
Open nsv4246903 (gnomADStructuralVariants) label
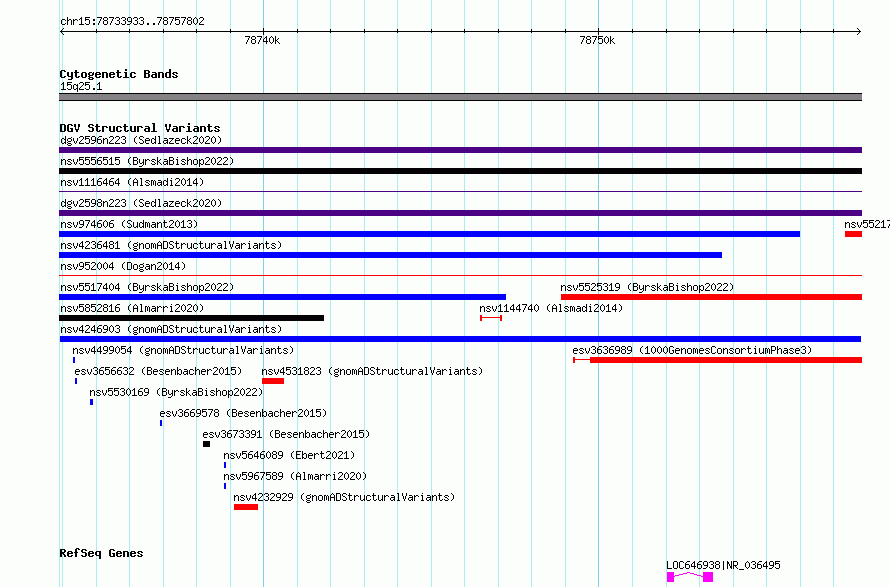point(171,329)
